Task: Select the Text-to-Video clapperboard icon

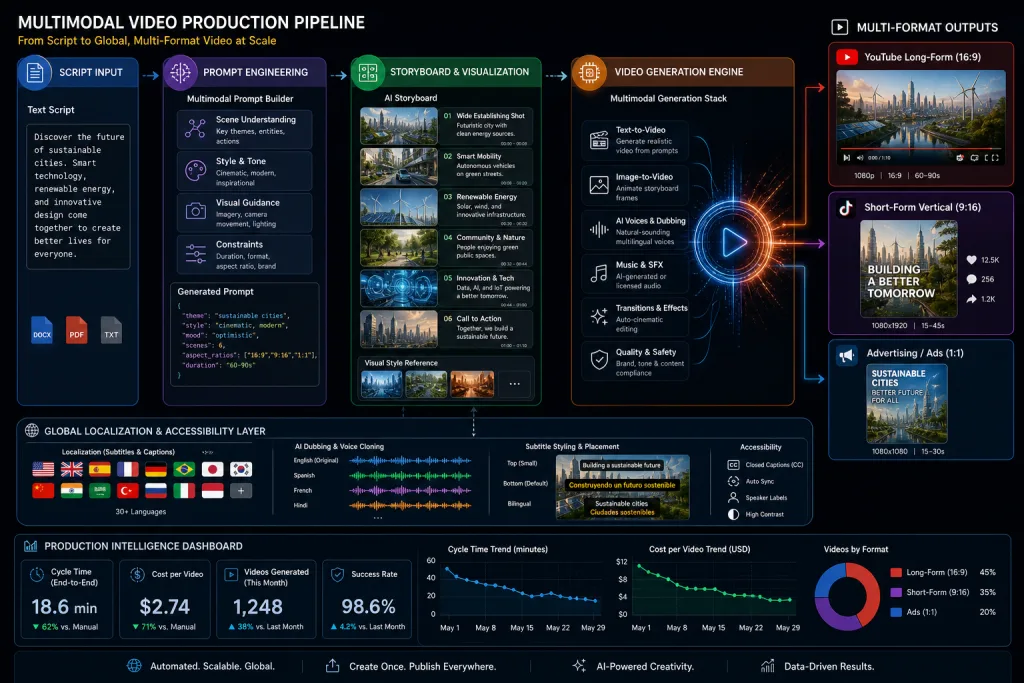Action: [599, 140]
